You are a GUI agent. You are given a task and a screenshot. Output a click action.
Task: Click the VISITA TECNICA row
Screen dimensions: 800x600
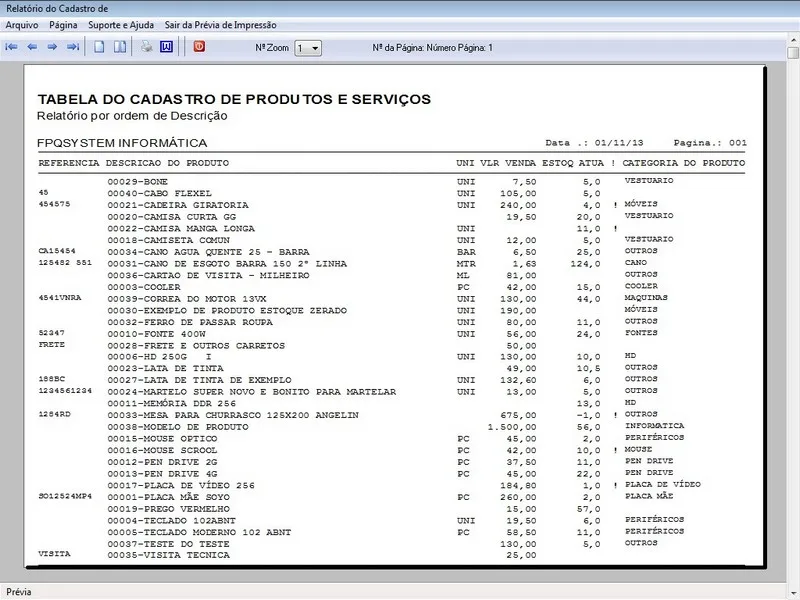(x=155, y=554)
